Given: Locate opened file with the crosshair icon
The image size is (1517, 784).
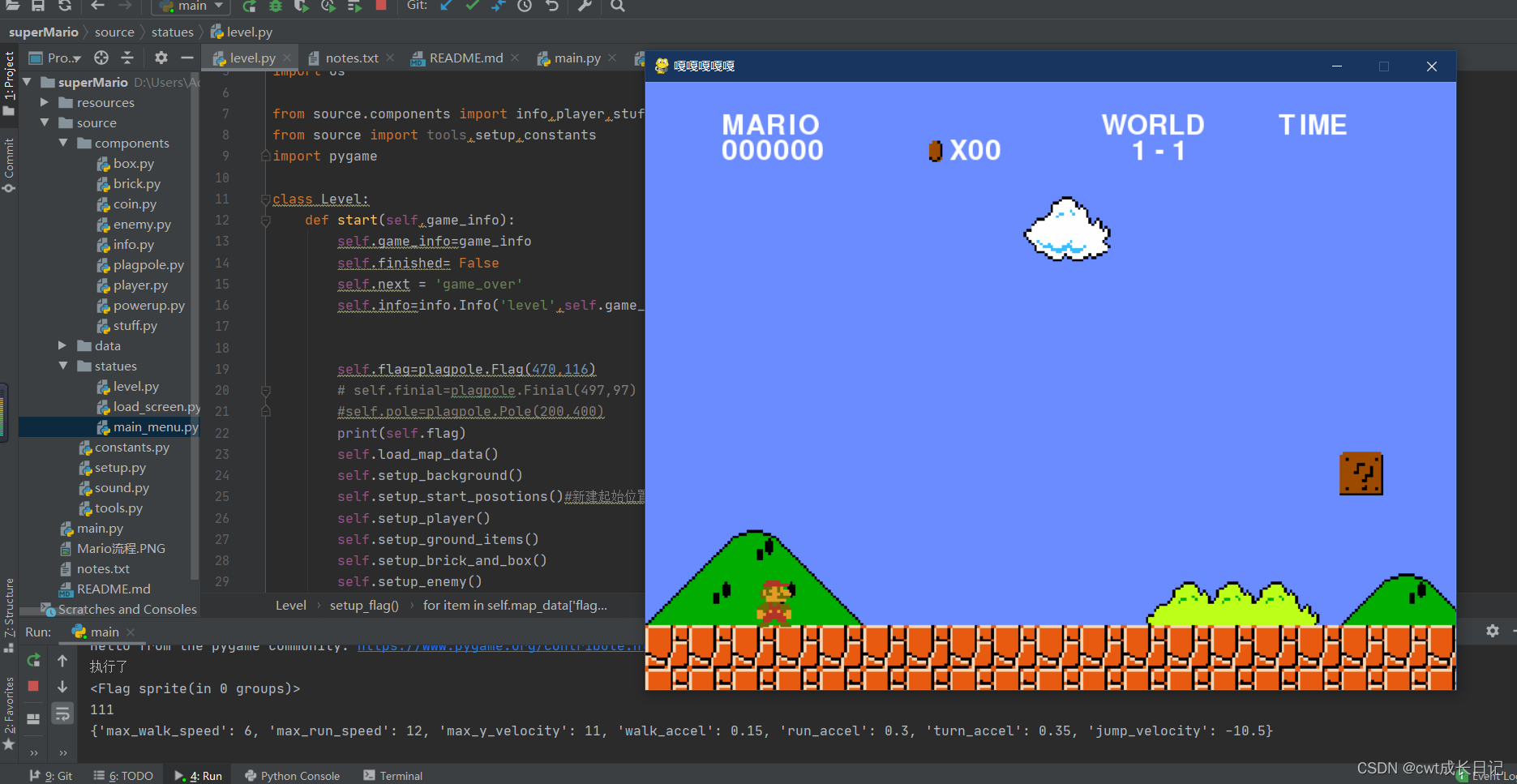Looking at the screenshot, I should pyautogui.click(x=101, y=58).
